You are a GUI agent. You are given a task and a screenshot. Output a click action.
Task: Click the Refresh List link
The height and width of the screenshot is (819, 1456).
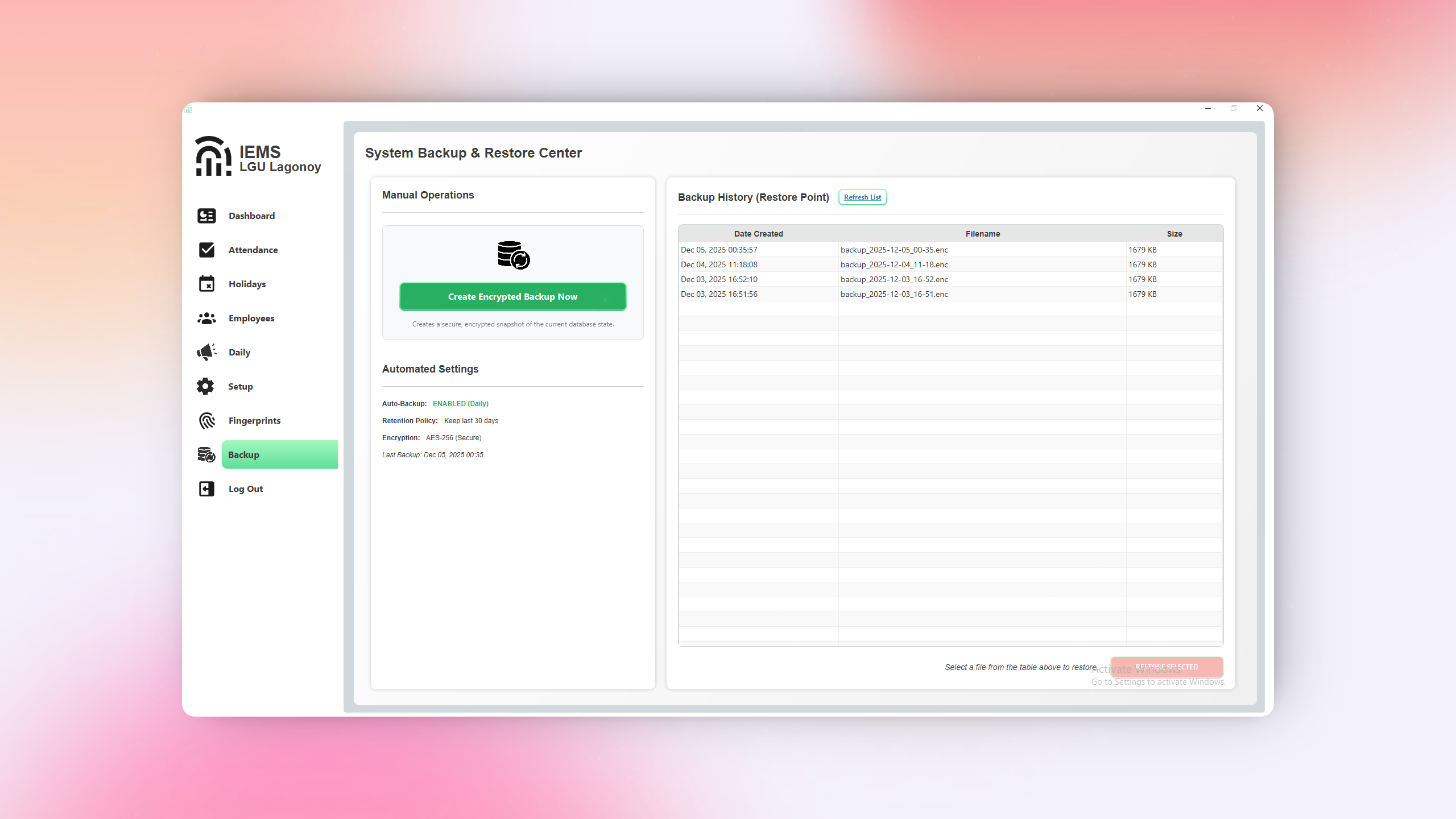coord(862,197)
